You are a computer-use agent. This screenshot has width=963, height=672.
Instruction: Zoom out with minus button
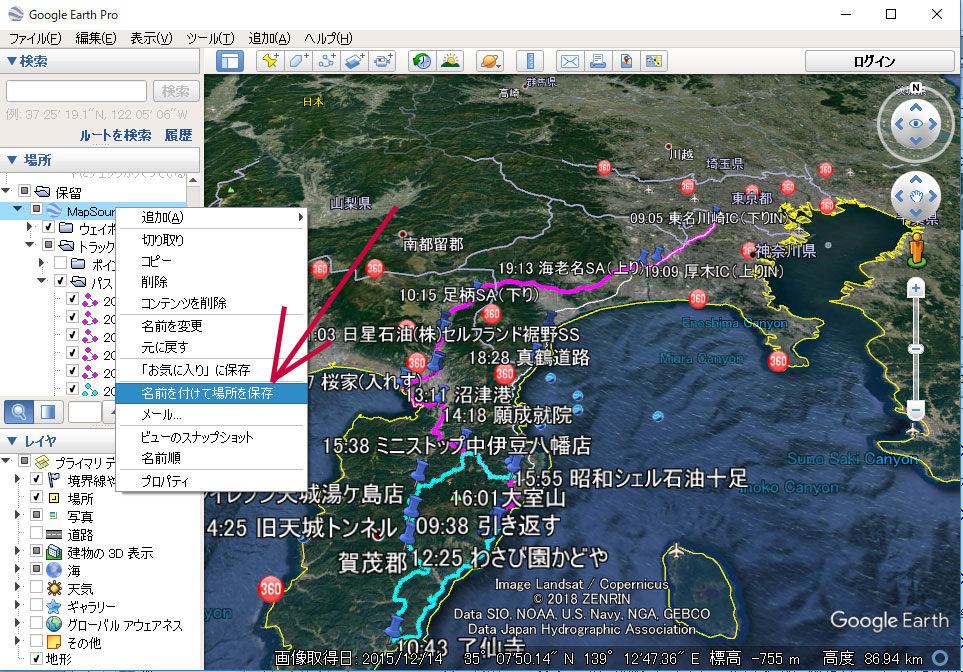point(916,409)
